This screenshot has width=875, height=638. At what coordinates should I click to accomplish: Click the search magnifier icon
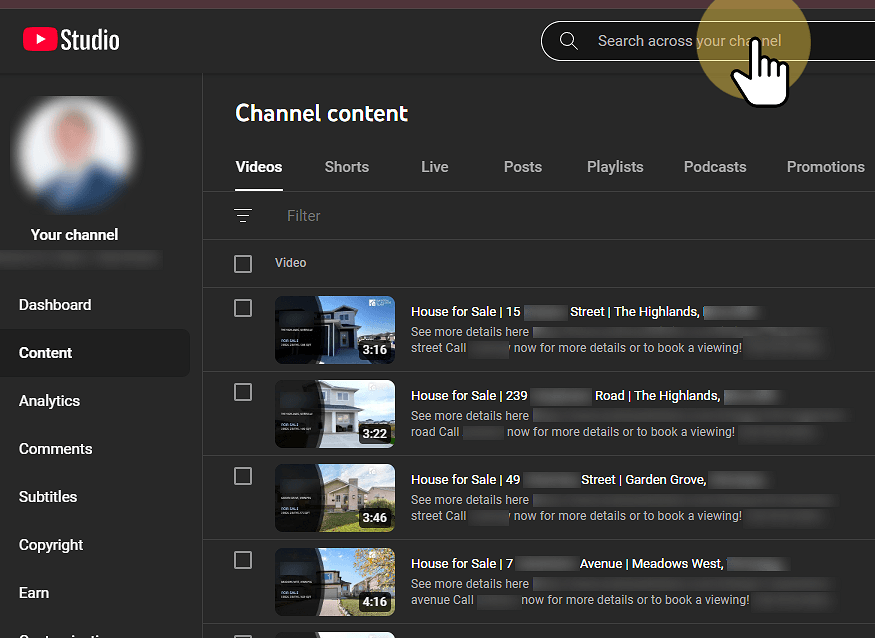pos(569,41)
